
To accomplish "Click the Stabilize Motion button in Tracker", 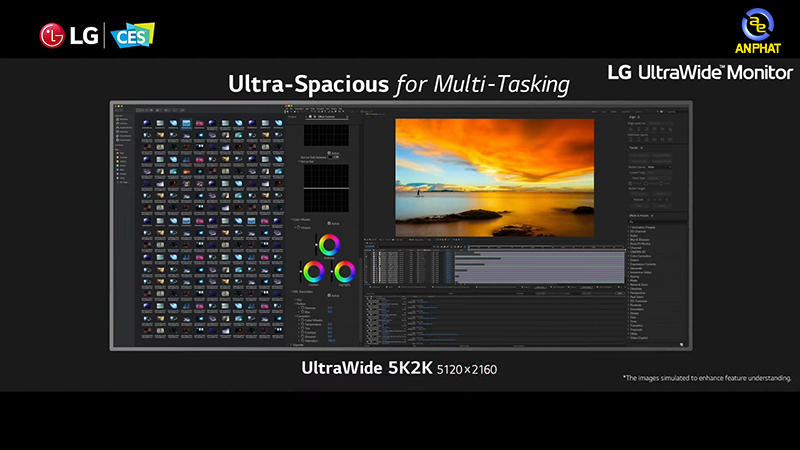I will 661,161.
